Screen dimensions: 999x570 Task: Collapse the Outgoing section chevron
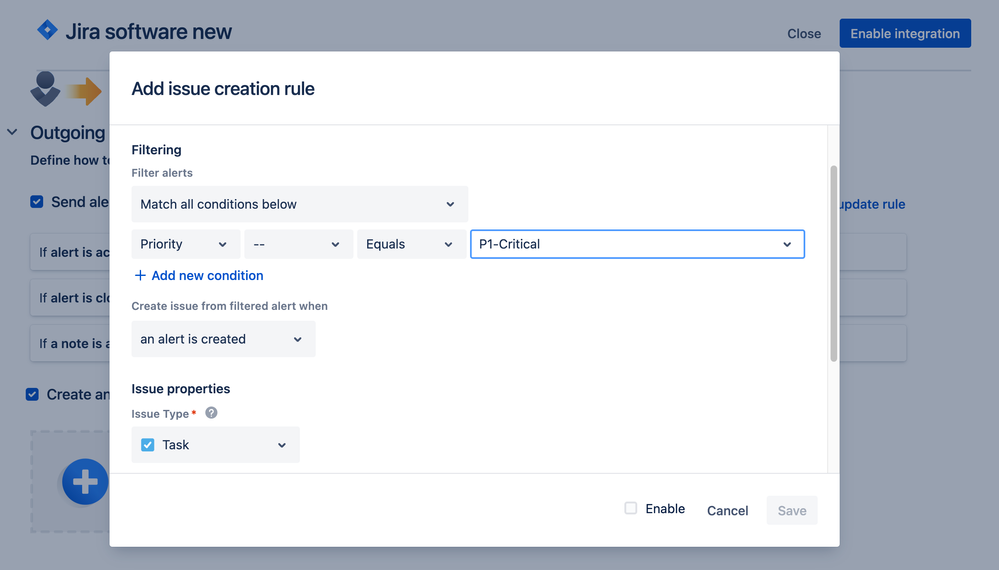[x=12, y=132]
